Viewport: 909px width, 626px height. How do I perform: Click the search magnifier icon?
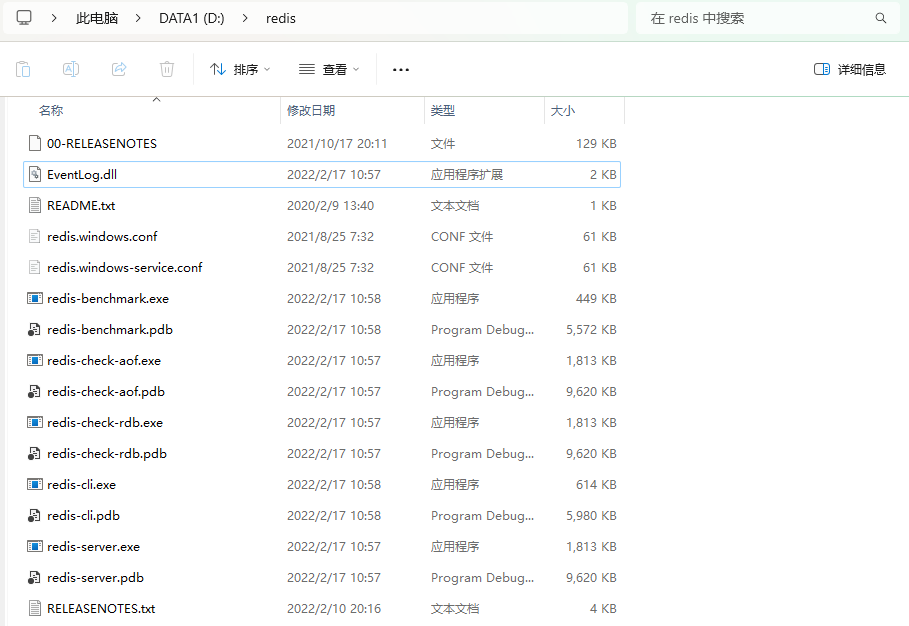tap(881, 19)
